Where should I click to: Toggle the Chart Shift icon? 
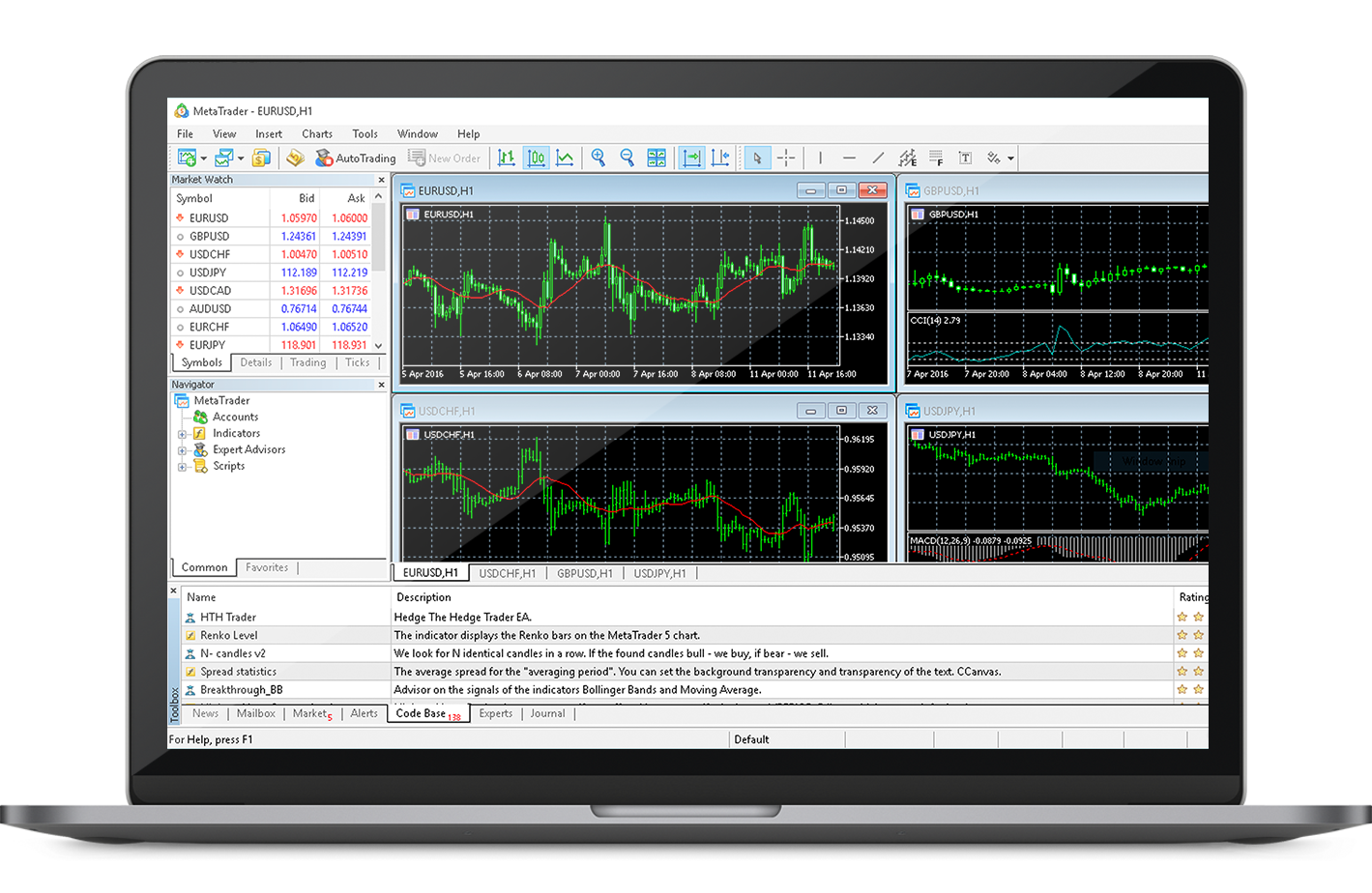coord(720,158)
